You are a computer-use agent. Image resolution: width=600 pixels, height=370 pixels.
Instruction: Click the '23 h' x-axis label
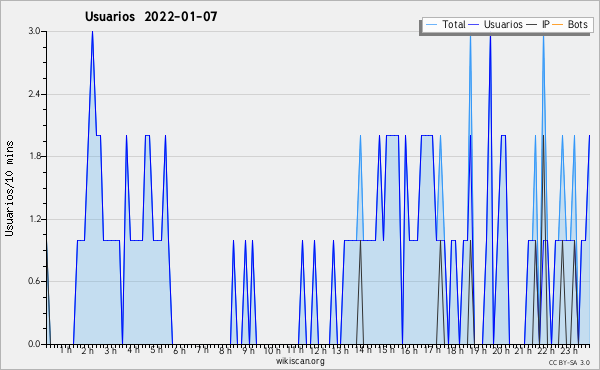pyautogui.click(x=569, y=350)
